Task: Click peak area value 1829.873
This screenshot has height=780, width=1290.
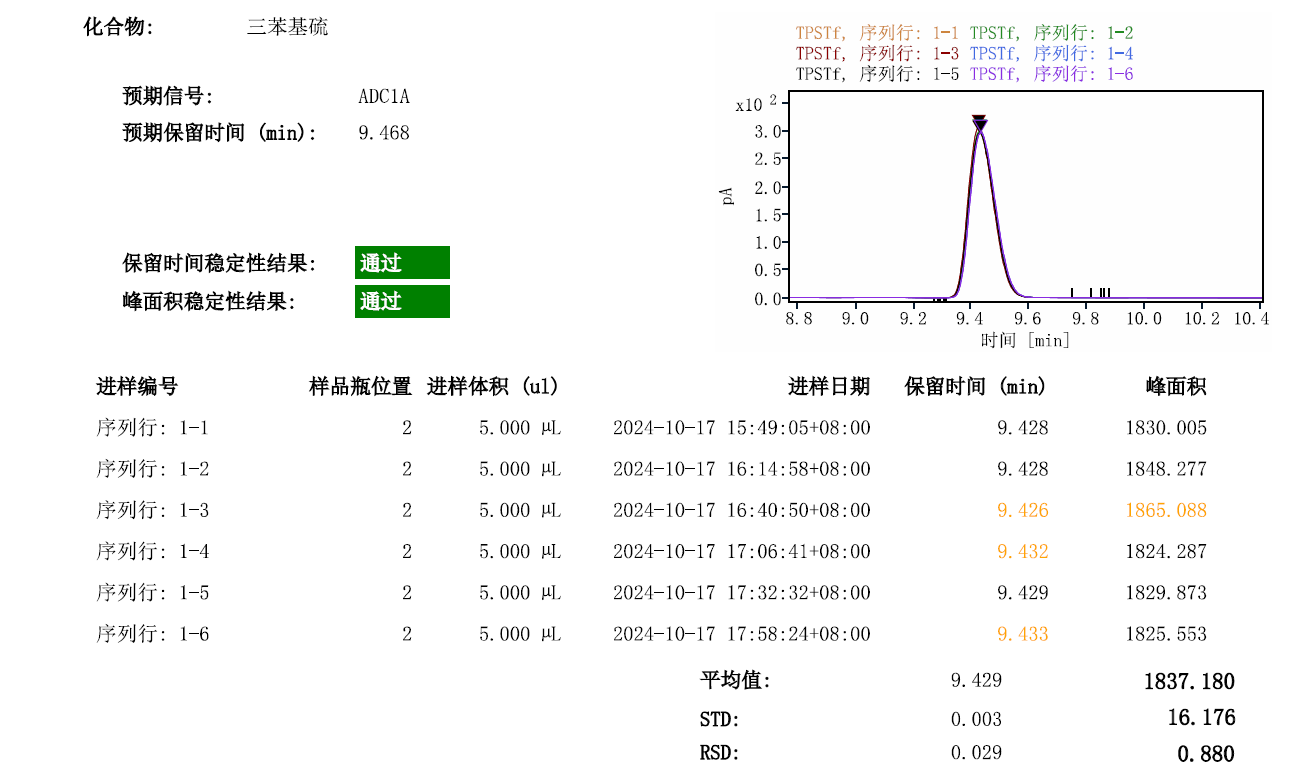Action: 1166,593
